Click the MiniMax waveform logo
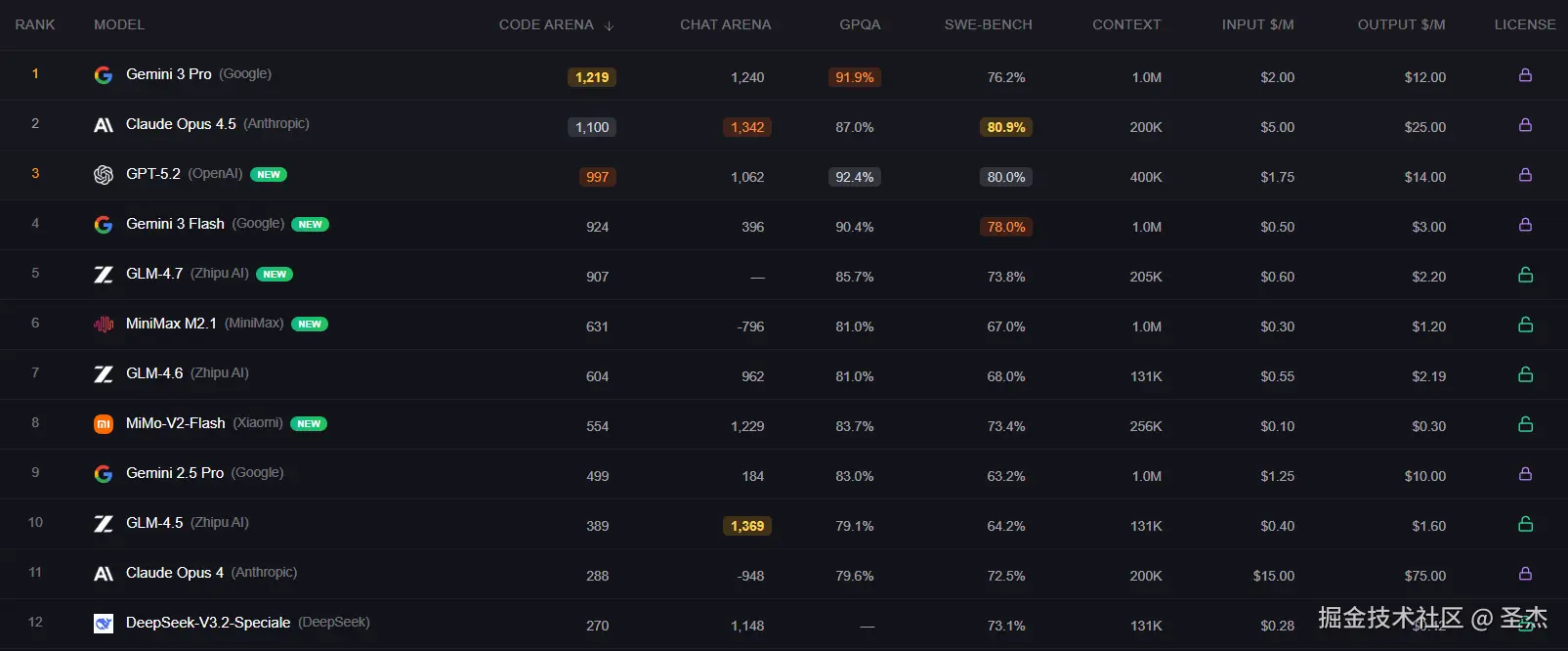 click(x=103, y=325)
